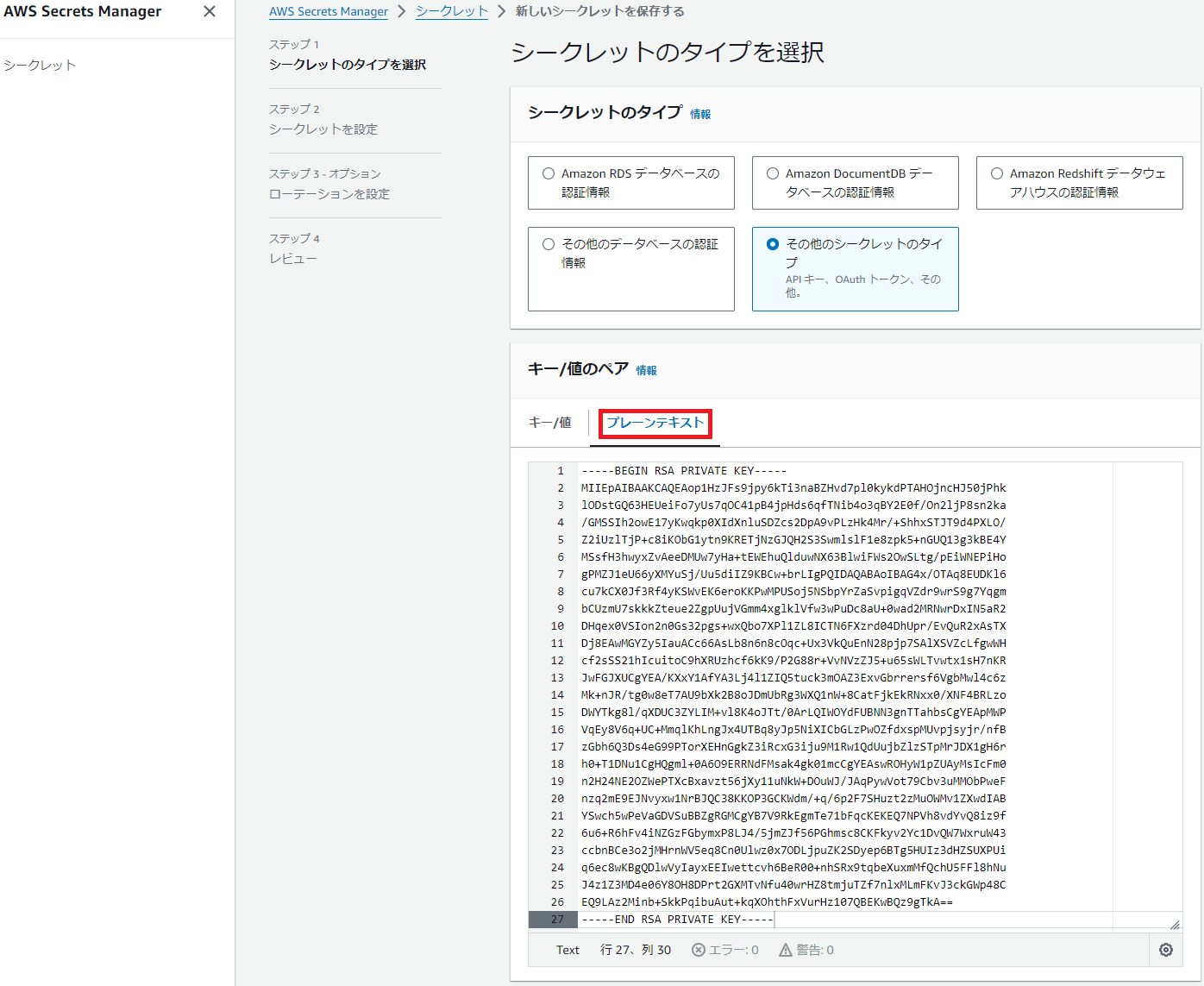Click the BEGIN RSA PRIVATE KEY line
The image size is (1204, 986).
click(x=684, y=471)
